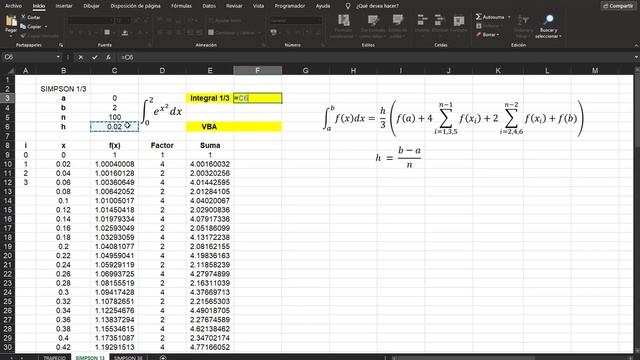Screen dimensions: 640x360
Task: Switch to the Fórmulas tab
Action: click(x=181, y=6)
